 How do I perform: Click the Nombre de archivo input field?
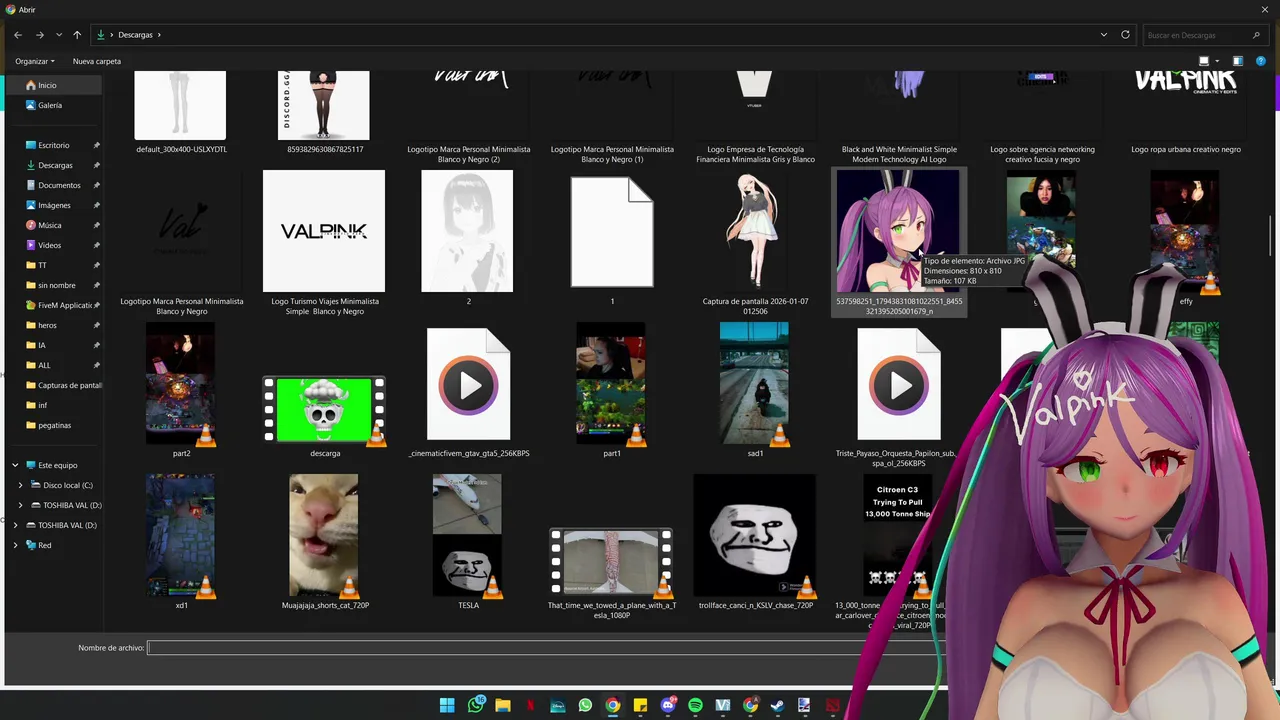[x=545, y=648]
